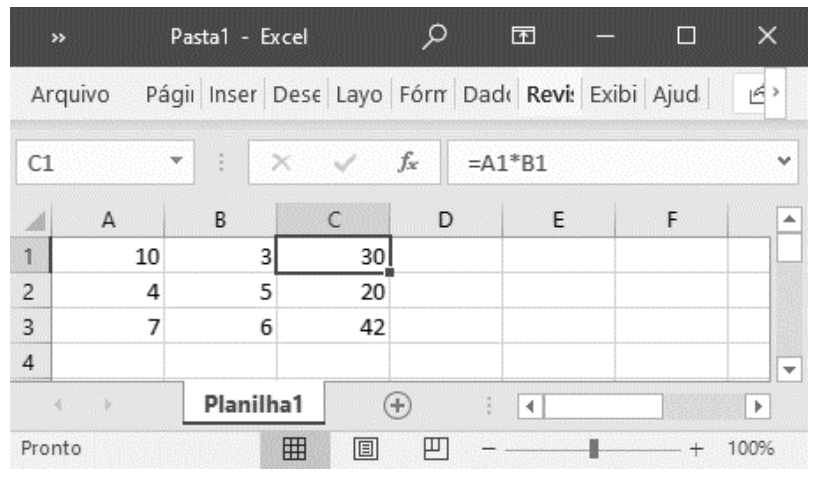Select all cells corner triangle
Viewport: 818px width, 479px height.
click(34, 221)
